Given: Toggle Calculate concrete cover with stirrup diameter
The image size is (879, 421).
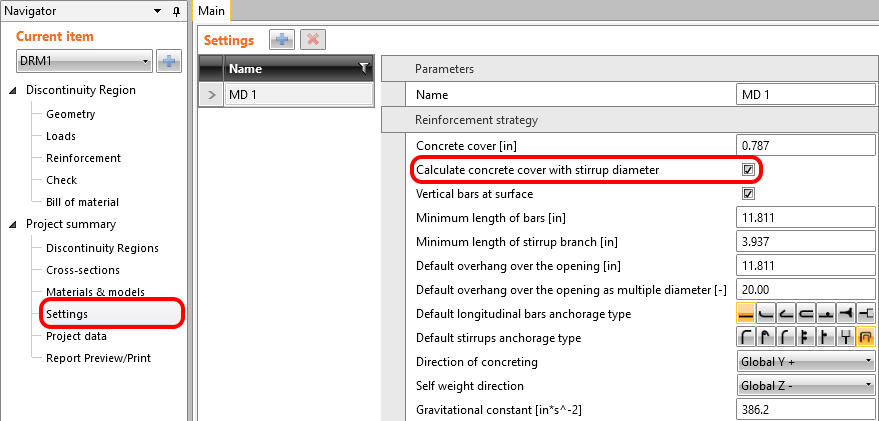Looking at the screenshot, I should [x=748, y=170].
